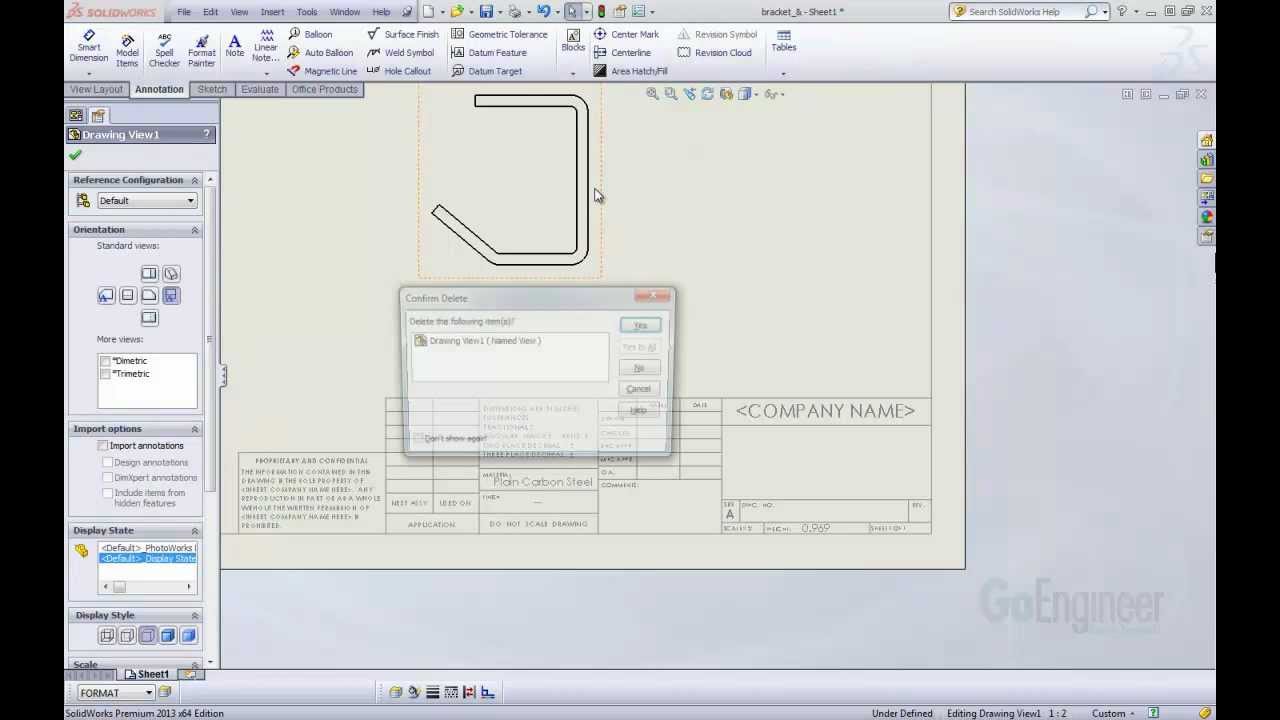The height and width of the screenshot is (720, 1280).
Task: Click the Rebuild traffic light icon
Action: [601, 11]
